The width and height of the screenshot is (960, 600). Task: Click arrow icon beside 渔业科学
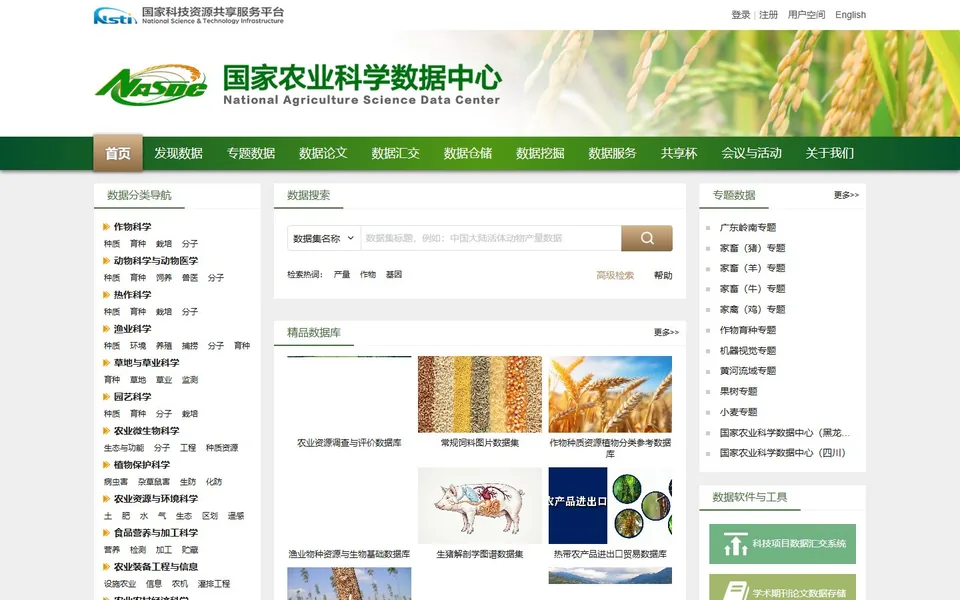tap(107, 329)
